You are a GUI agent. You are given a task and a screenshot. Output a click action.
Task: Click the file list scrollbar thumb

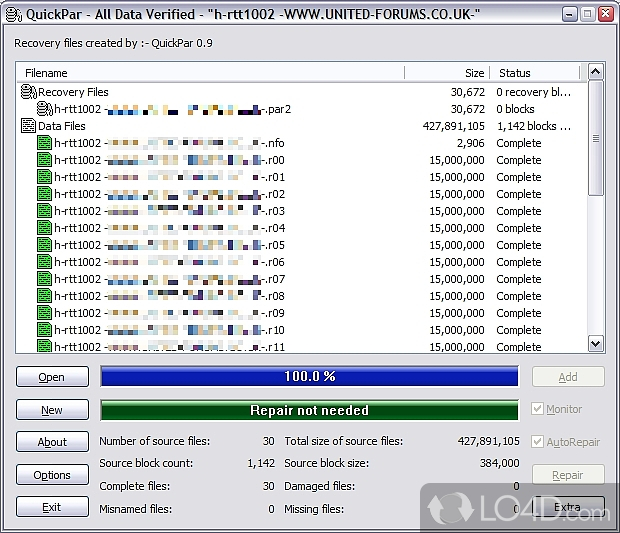coord(595,138)
